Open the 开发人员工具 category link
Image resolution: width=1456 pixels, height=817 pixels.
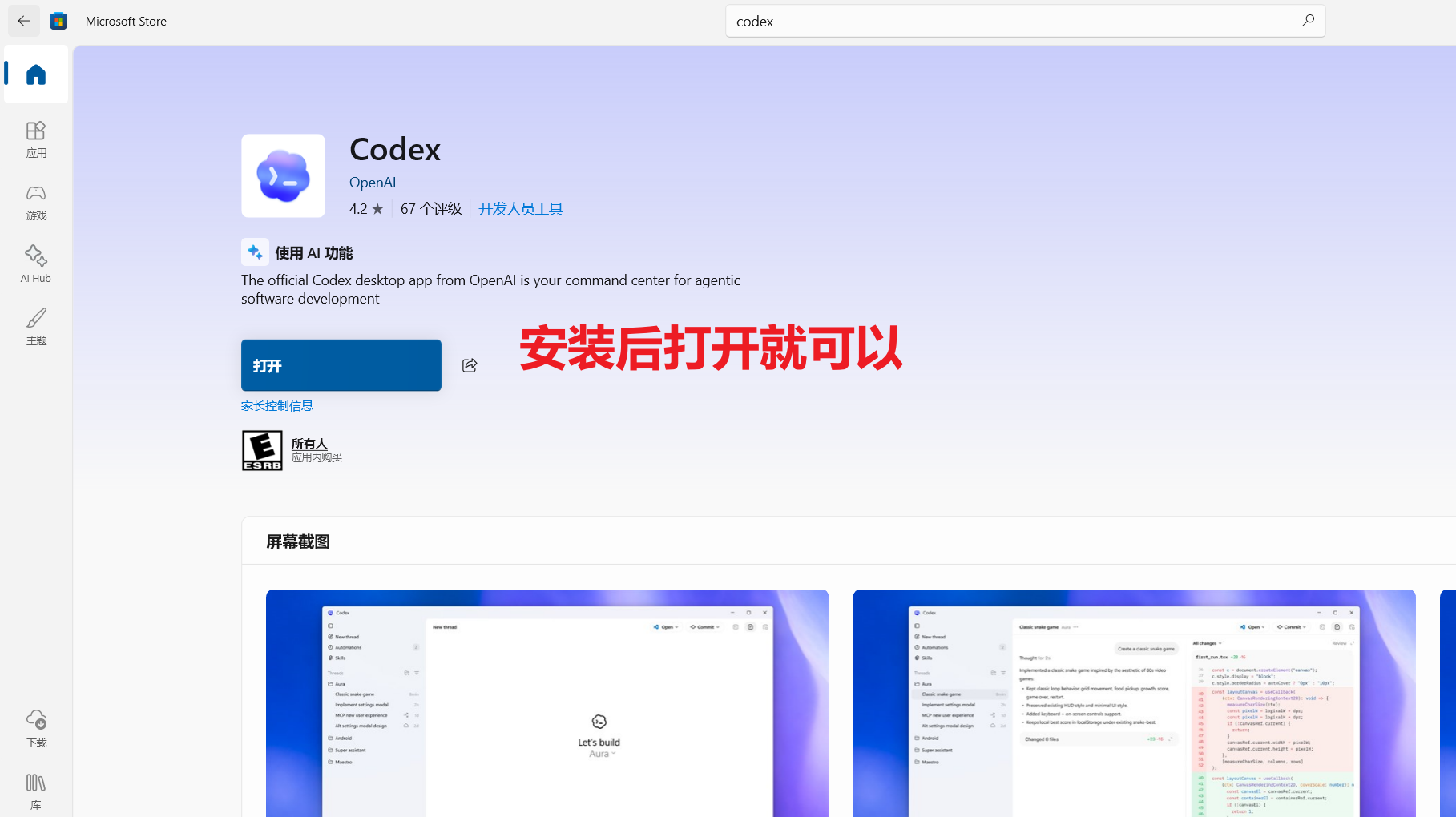coord(521,209)
